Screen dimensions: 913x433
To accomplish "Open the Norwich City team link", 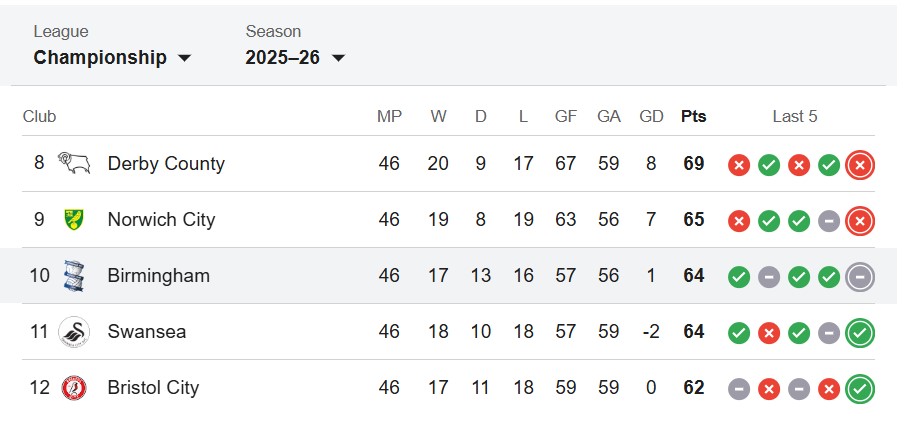I will (161, 219).
